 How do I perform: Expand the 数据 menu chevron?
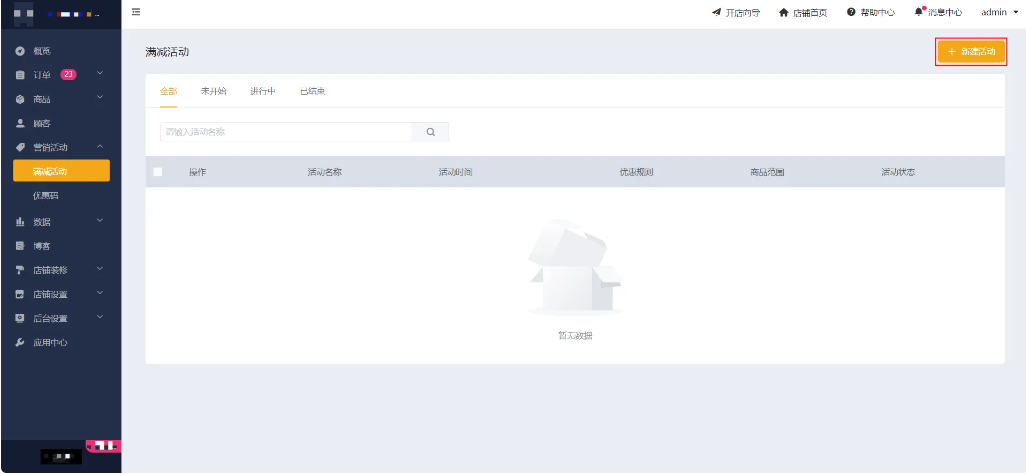tap(100, 221)
